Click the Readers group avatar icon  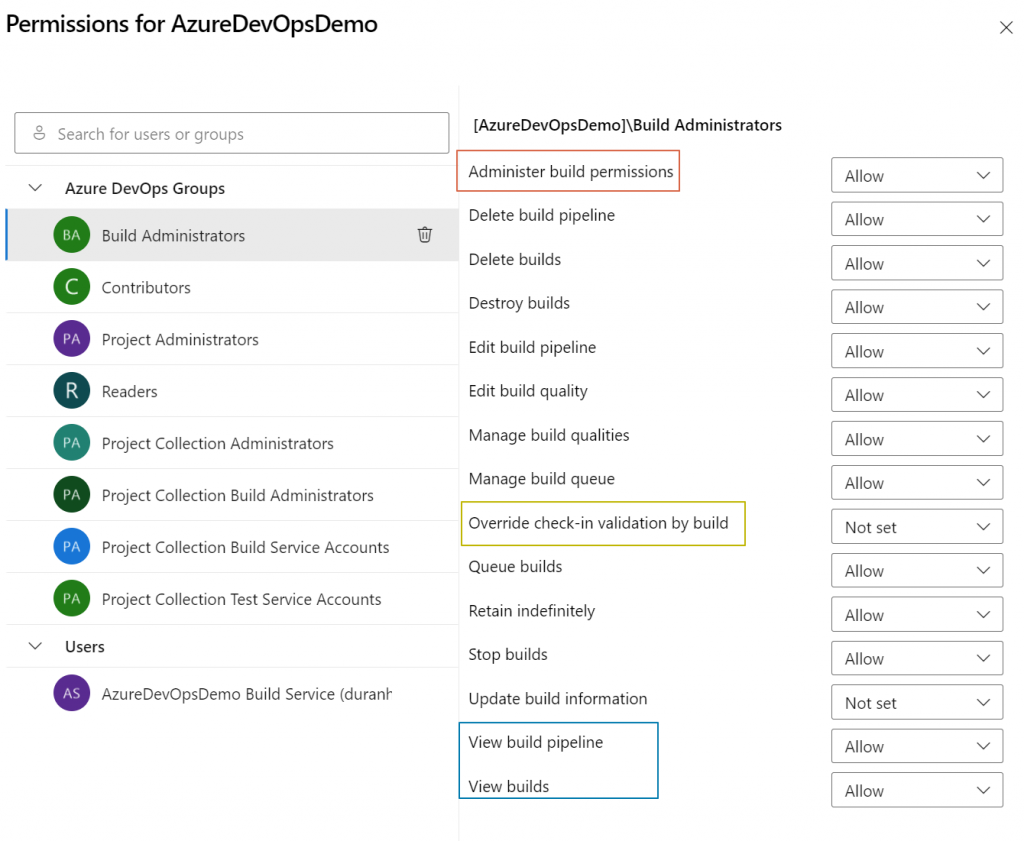71,392
